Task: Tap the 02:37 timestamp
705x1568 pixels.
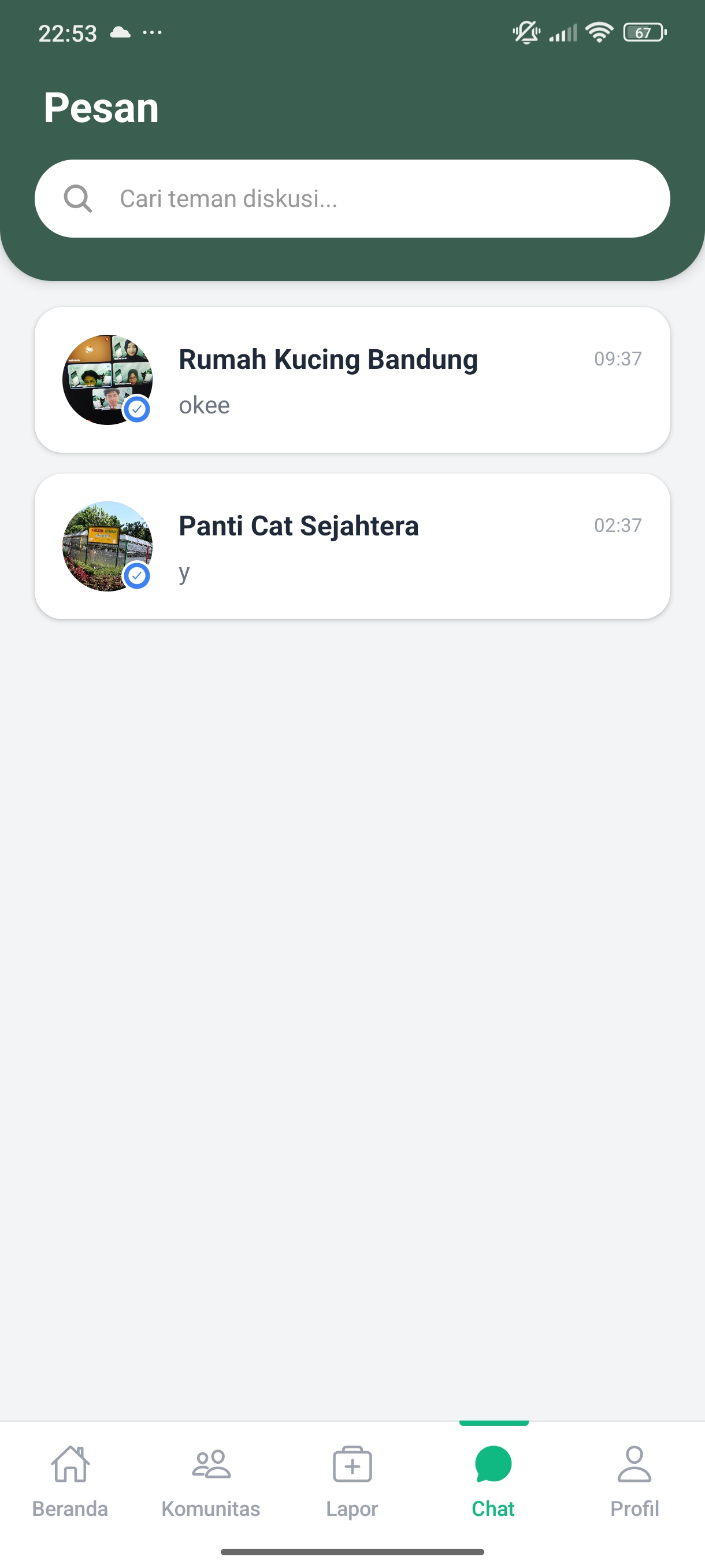Action: point(617,526)
